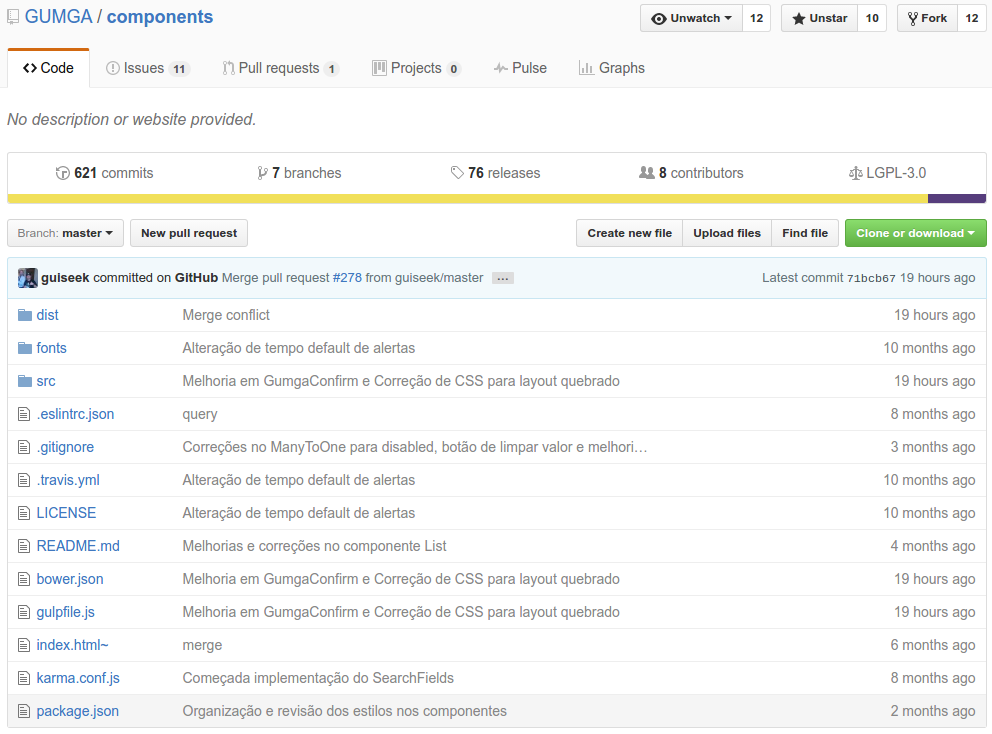The height and width of the screenshot is (734, 992).
Task: Click the file icon for package.json
Action: point(24,711)
